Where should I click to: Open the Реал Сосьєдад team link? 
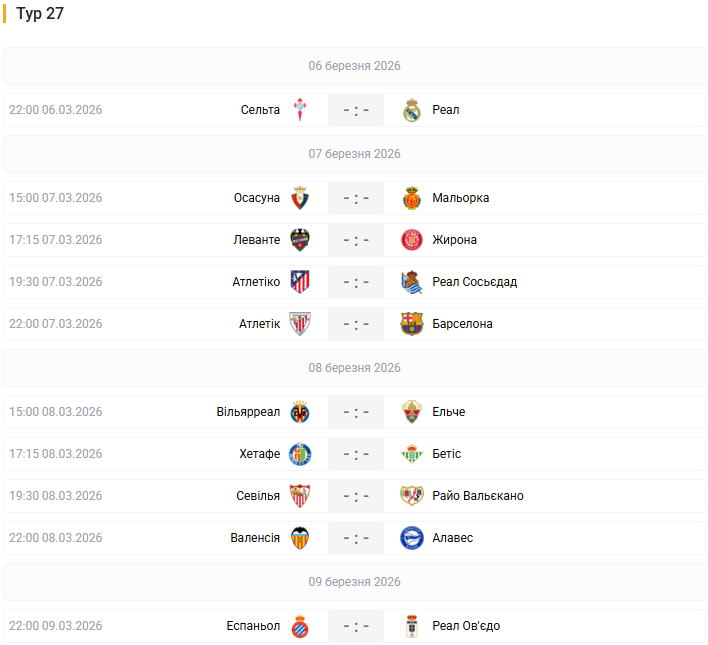pos(475,282)
